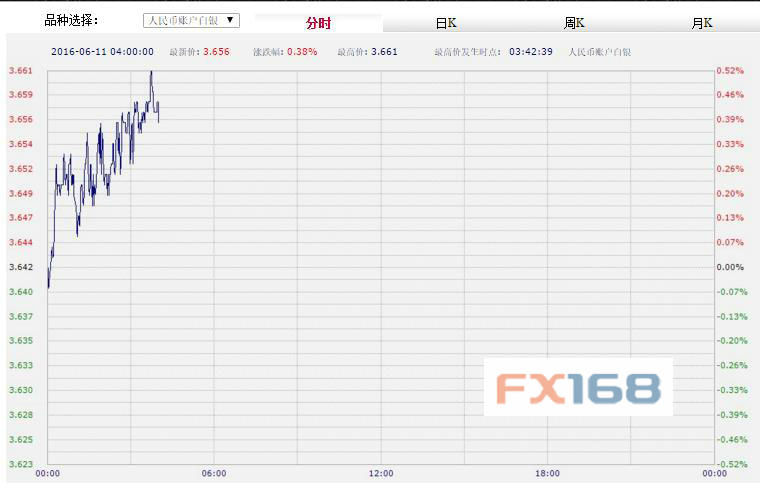
Task: Click the 人民币账户白银 label in info bar
Action: pyautogui.click(x=600, y=52)
